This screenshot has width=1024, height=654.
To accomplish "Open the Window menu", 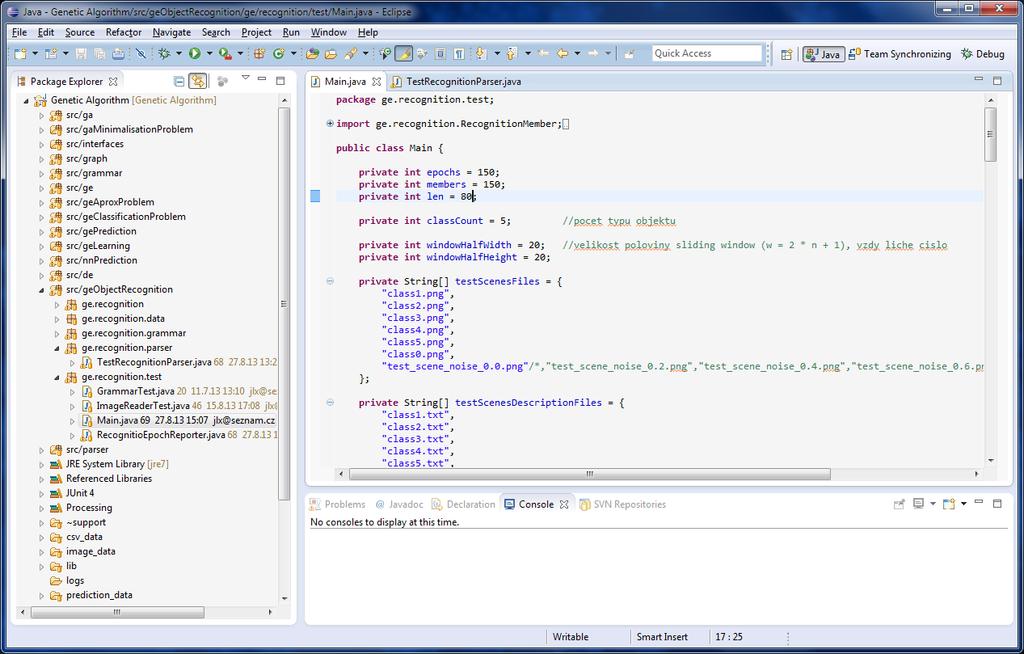I will coord(328,32).
